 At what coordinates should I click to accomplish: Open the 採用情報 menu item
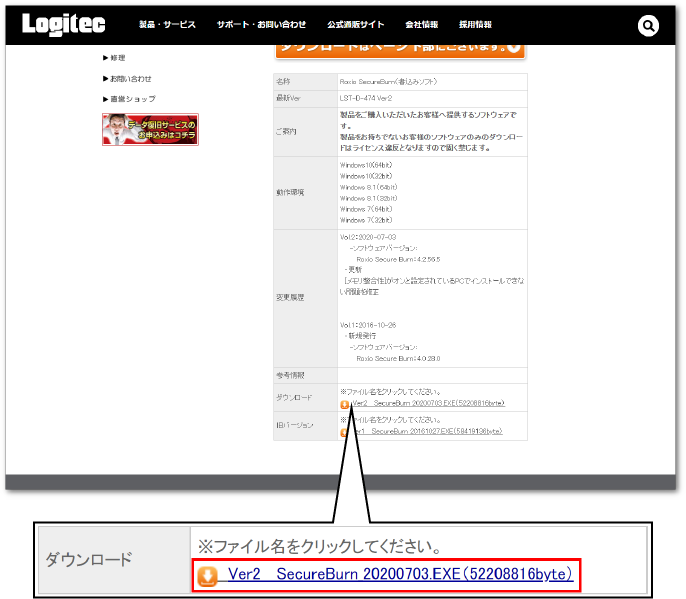pyautogui.click(x=475, y=25)
